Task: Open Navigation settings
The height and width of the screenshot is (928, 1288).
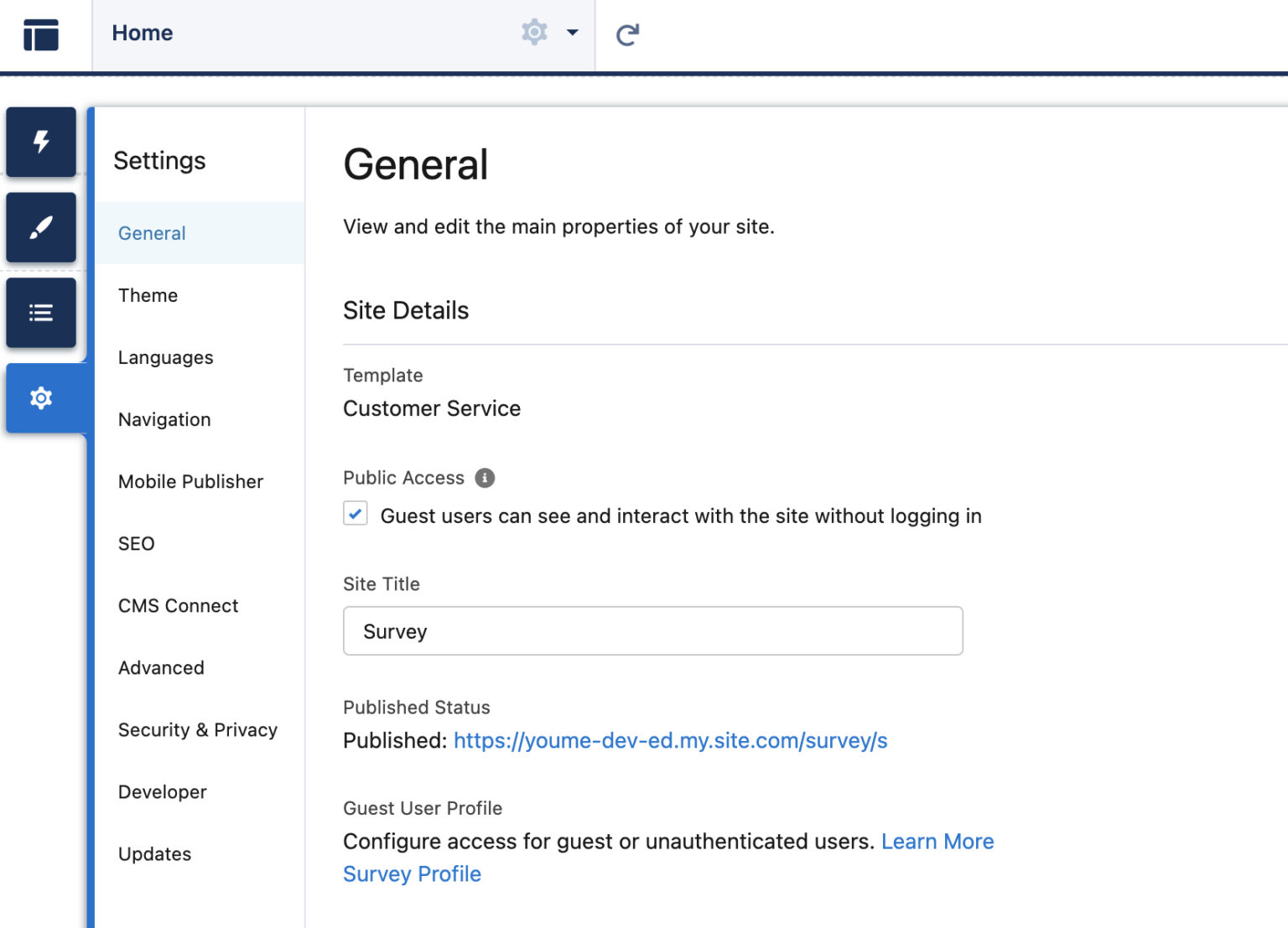Action: (x=164, y=419)
